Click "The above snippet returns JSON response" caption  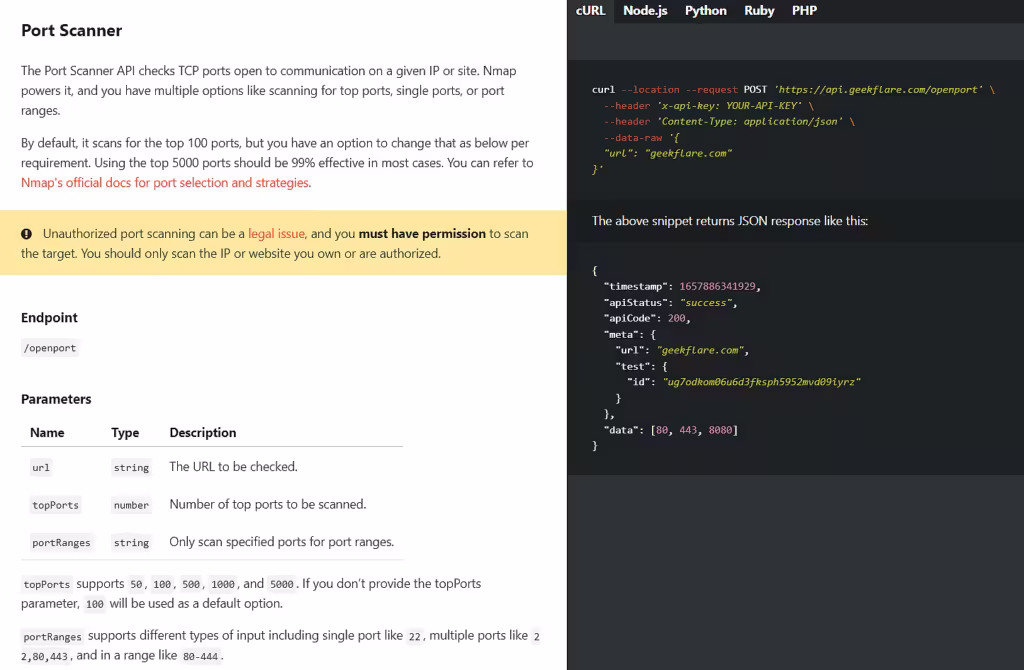pyautogui.click(x=730, y=221)
